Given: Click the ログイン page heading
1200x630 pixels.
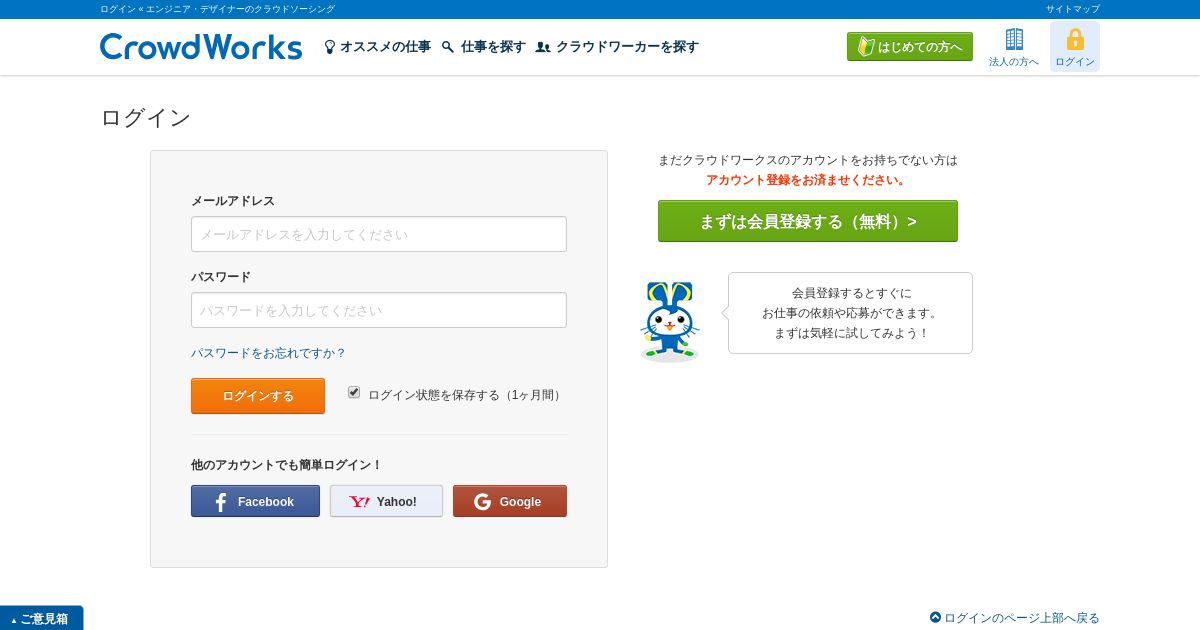Looking at the screenshot, I should (146, 118).
